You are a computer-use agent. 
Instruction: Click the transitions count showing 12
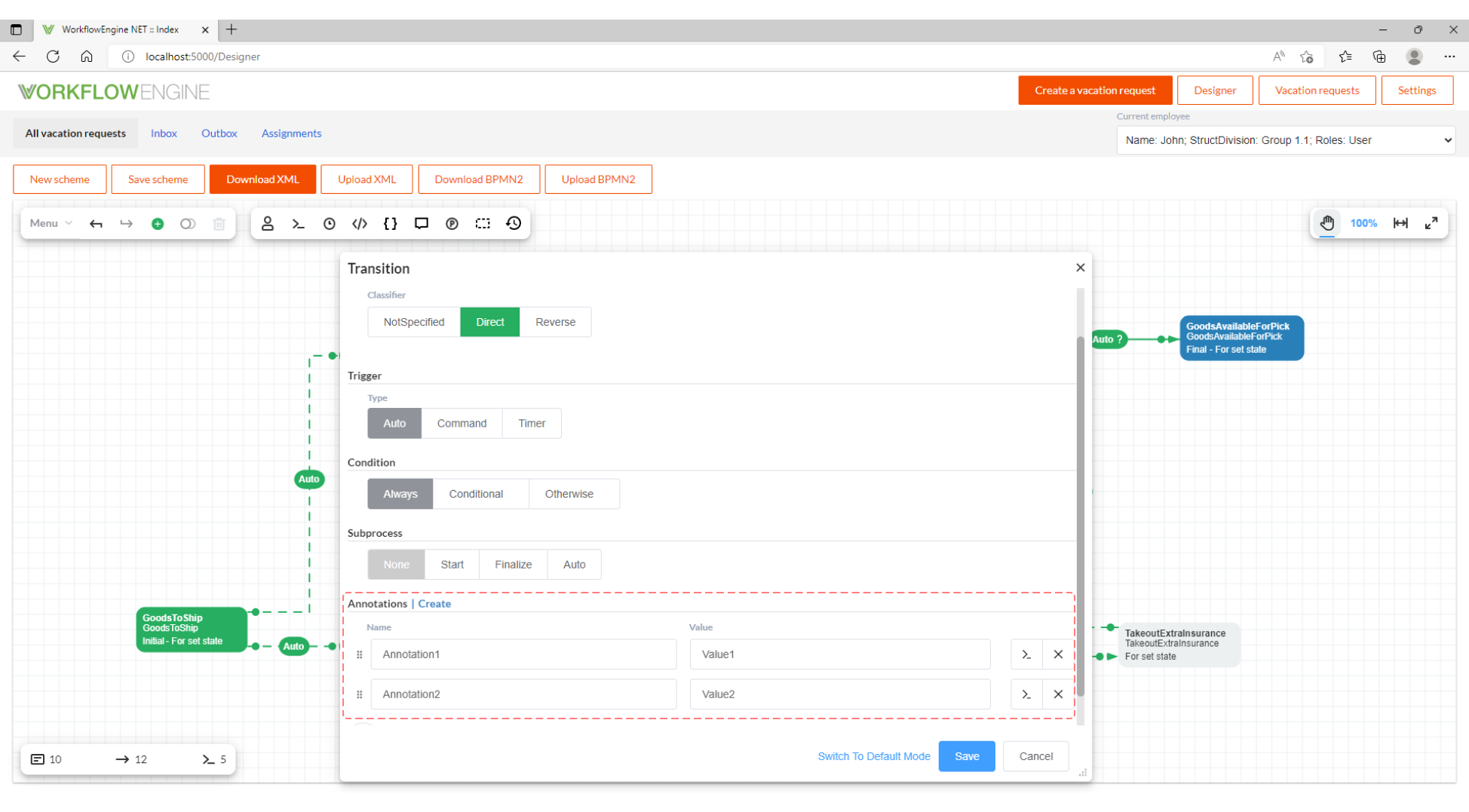(131, 759)
